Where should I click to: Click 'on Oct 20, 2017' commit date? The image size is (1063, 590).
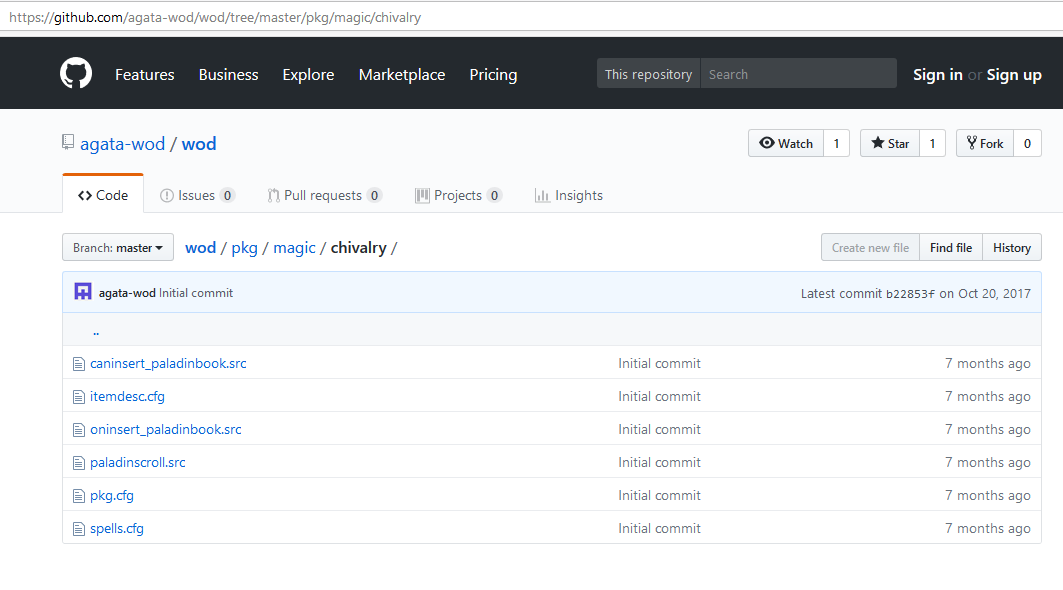[985, 294]
